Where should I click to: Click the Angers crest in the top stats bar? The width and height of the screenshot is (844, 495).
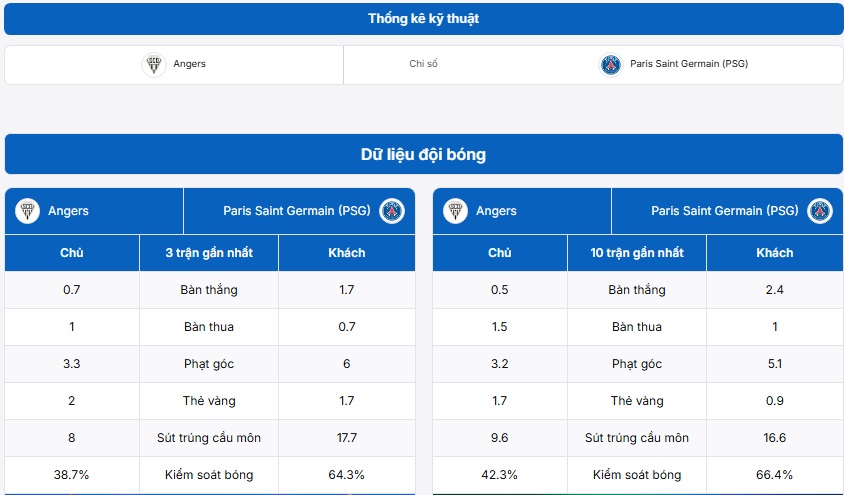point(154,64)
